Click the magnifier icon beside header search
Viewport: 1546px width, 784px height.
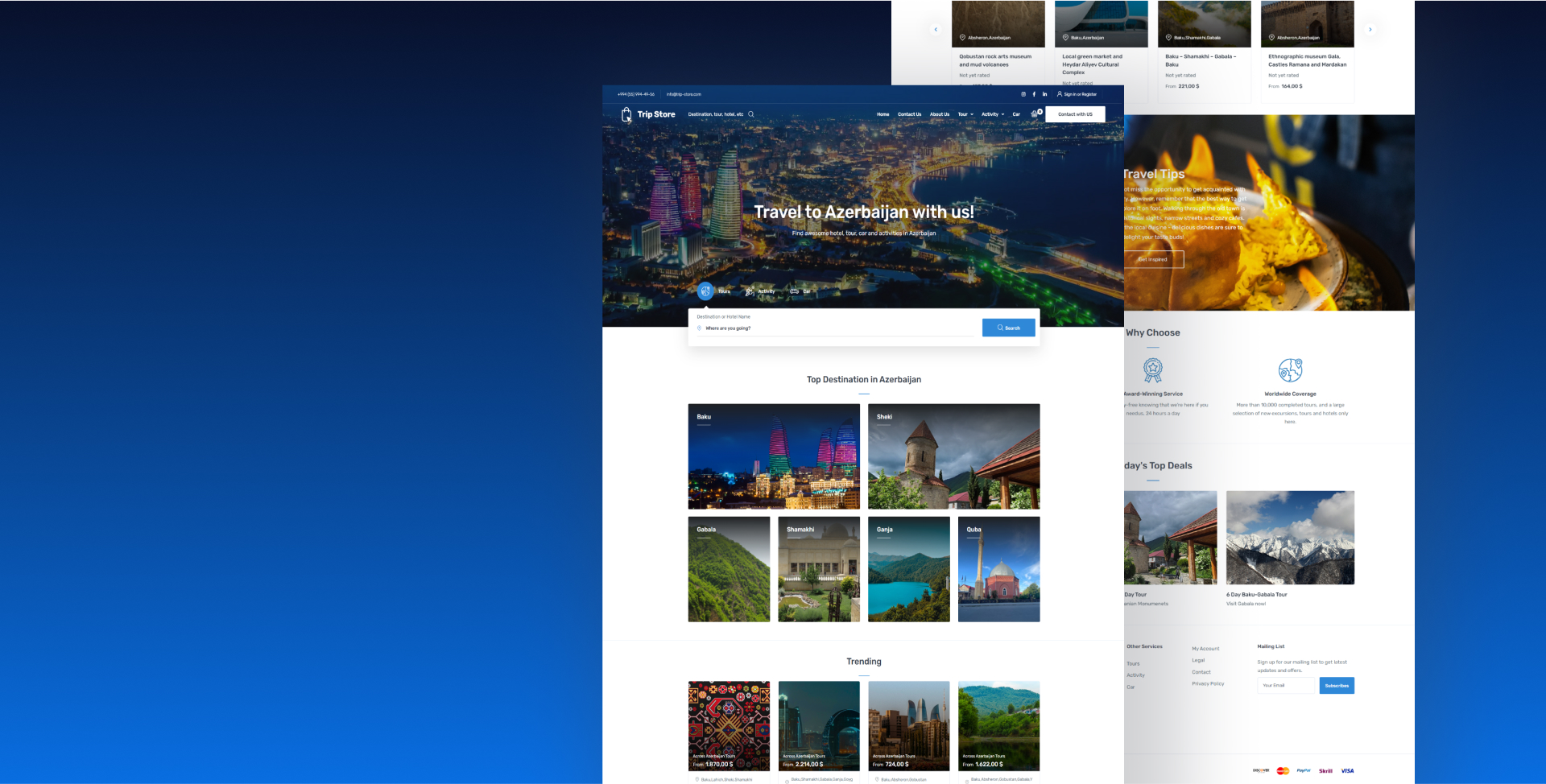click(751, 114)
